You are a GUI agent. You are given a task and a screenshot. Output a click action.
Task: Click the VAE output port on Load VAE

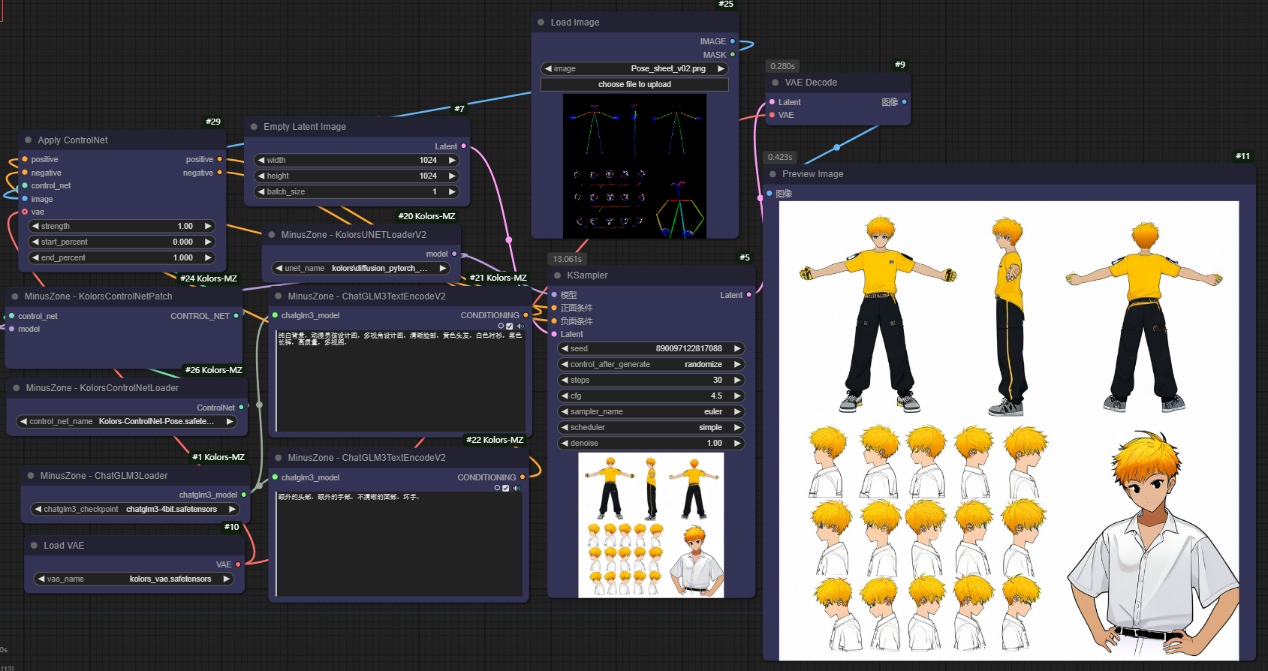pos(237,564)
